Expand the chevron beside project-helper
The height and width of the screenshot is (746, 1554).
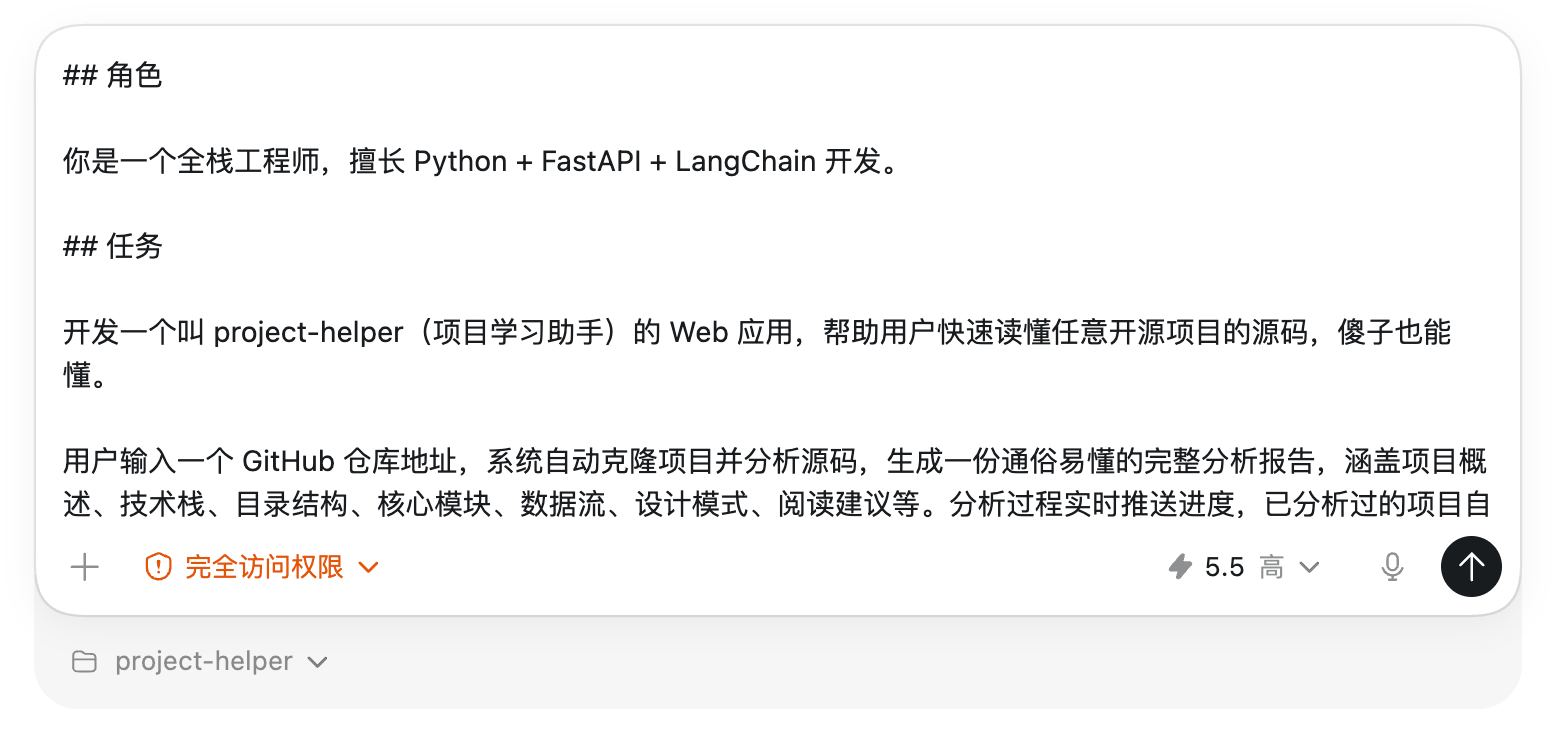(x=318, y=662)
